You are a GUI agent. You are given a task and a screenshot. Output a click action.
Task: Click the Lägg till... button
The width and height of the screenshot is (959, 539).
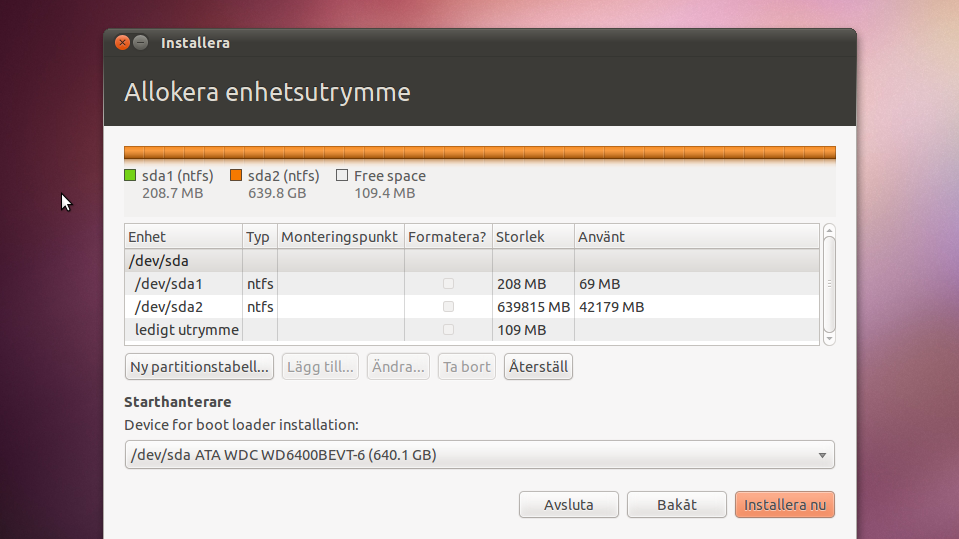point(320,366)
